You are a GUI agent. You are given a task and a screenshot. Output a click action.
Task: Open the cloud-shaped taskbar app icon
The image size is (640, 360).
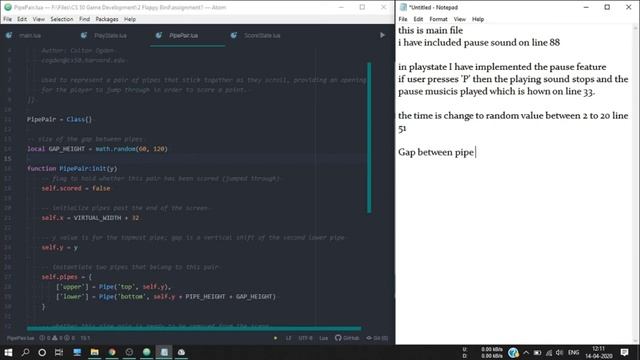point(182,352)
